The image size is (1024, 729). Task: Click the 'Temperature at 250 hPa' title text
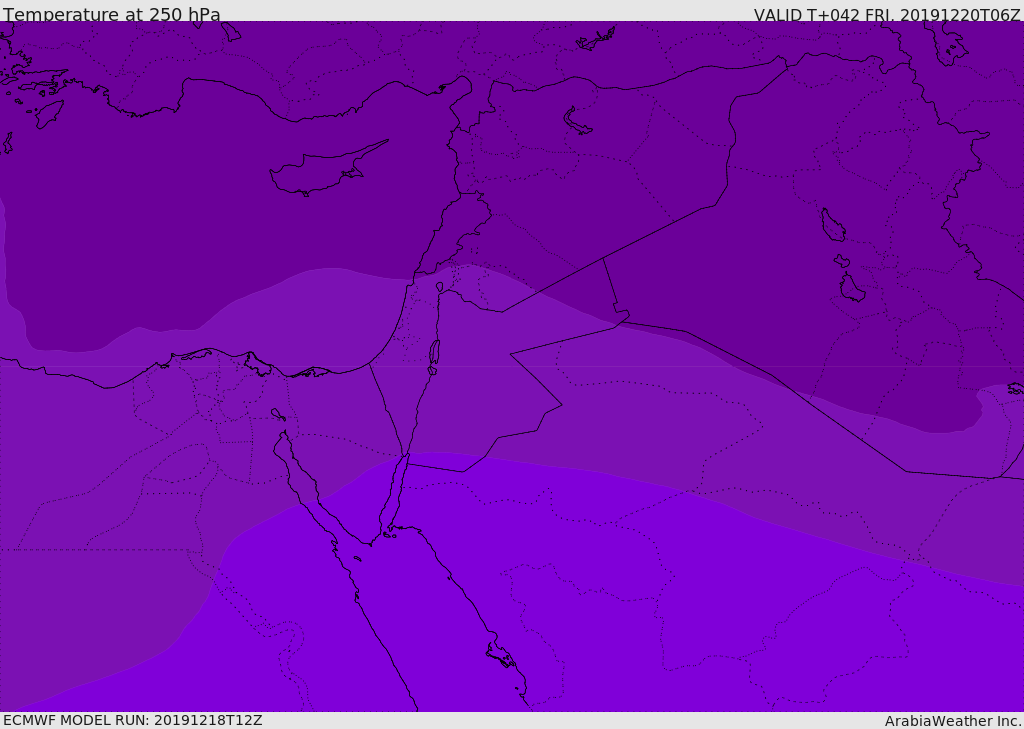(112, 14)
